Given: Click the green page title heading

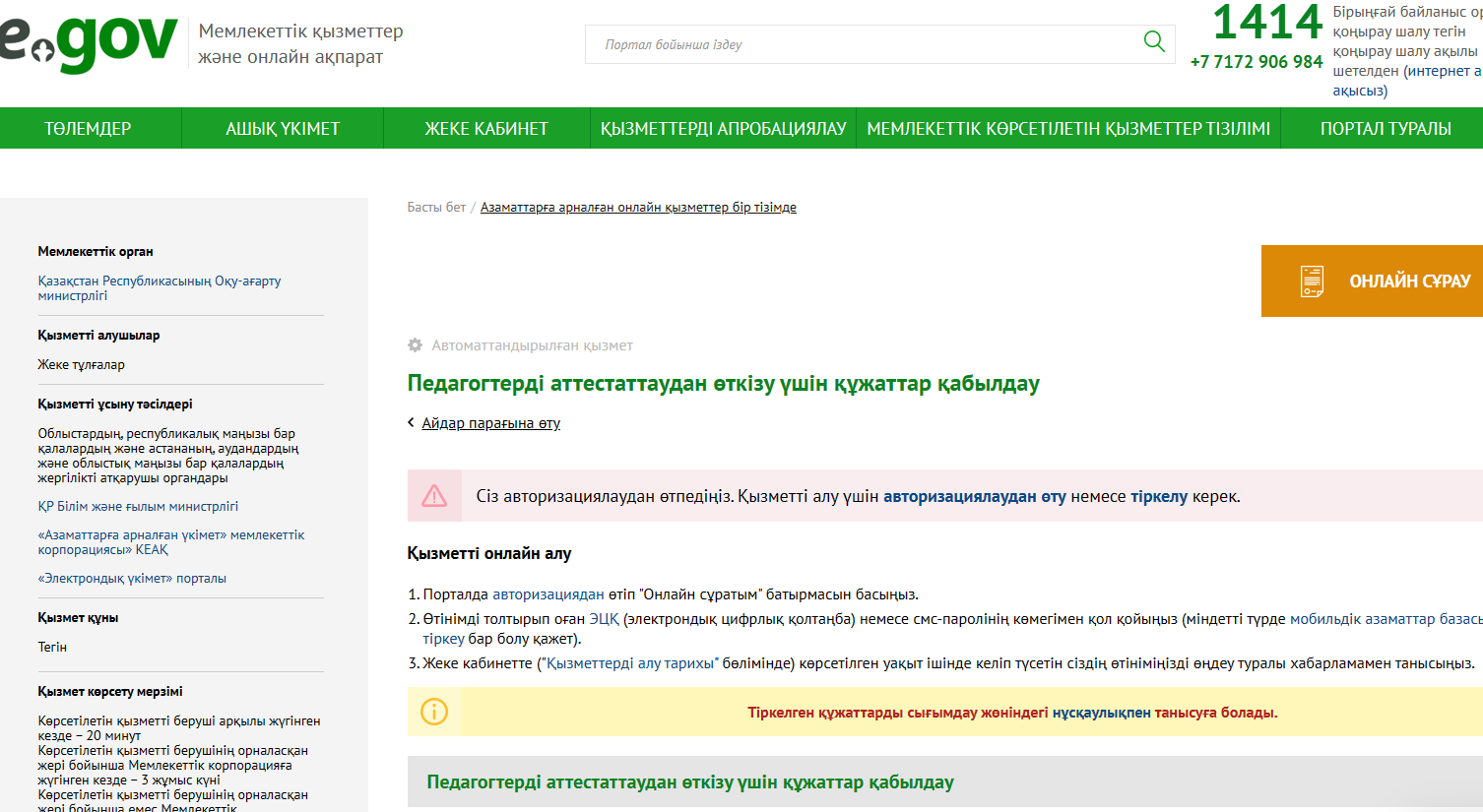Looking at the screenshot, I should click(724, 384).
